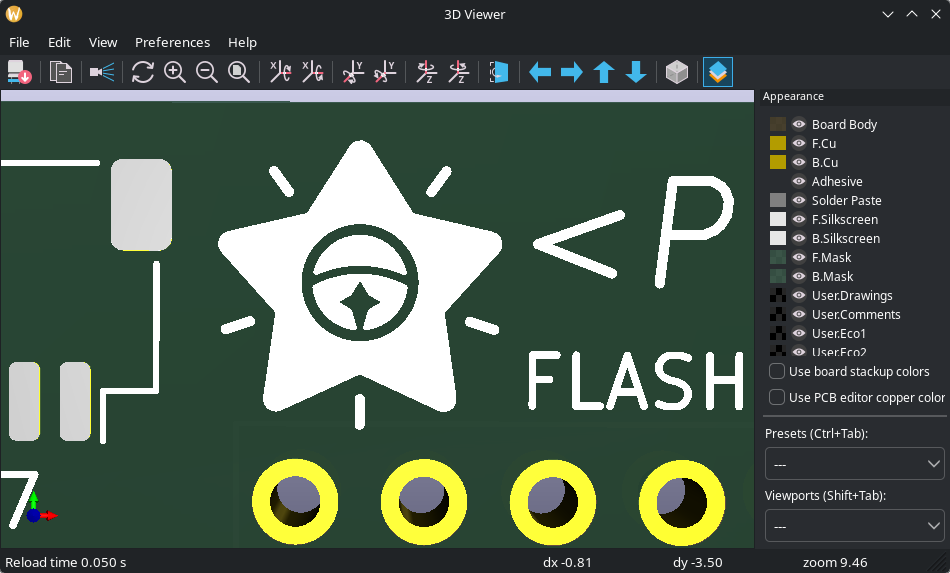
Task: Open the Presets dropdown
Action: [x=854, y=464]
